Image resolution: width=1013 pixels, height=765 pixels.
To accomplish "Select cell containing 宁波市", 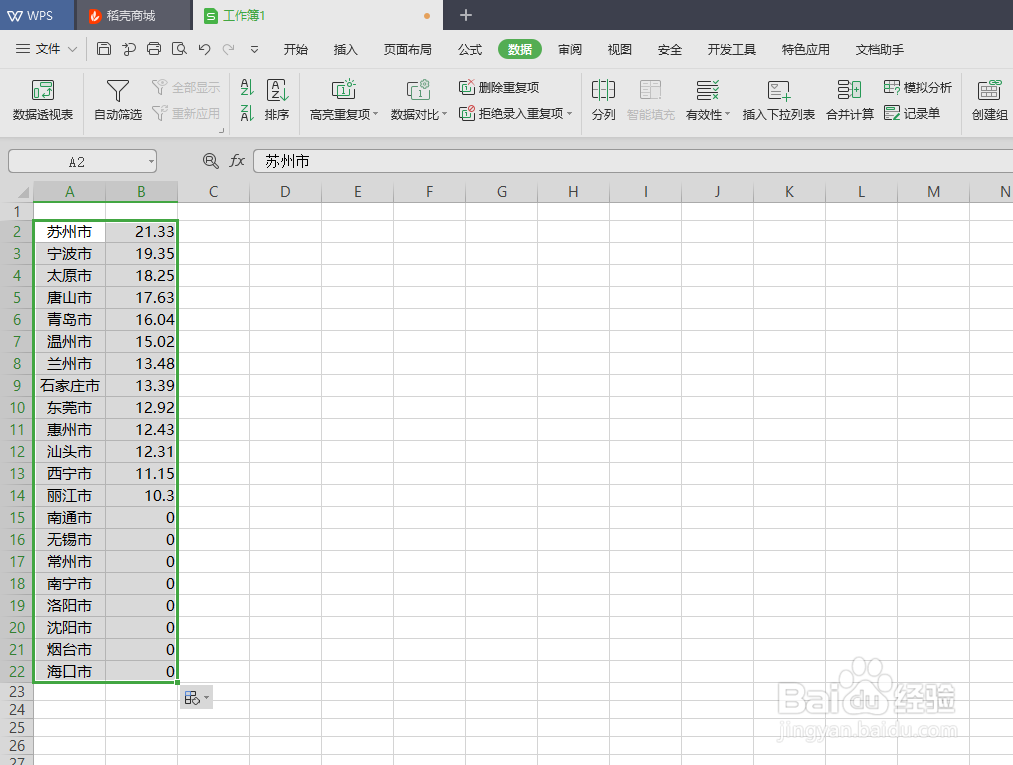I will tap(69, 254).
